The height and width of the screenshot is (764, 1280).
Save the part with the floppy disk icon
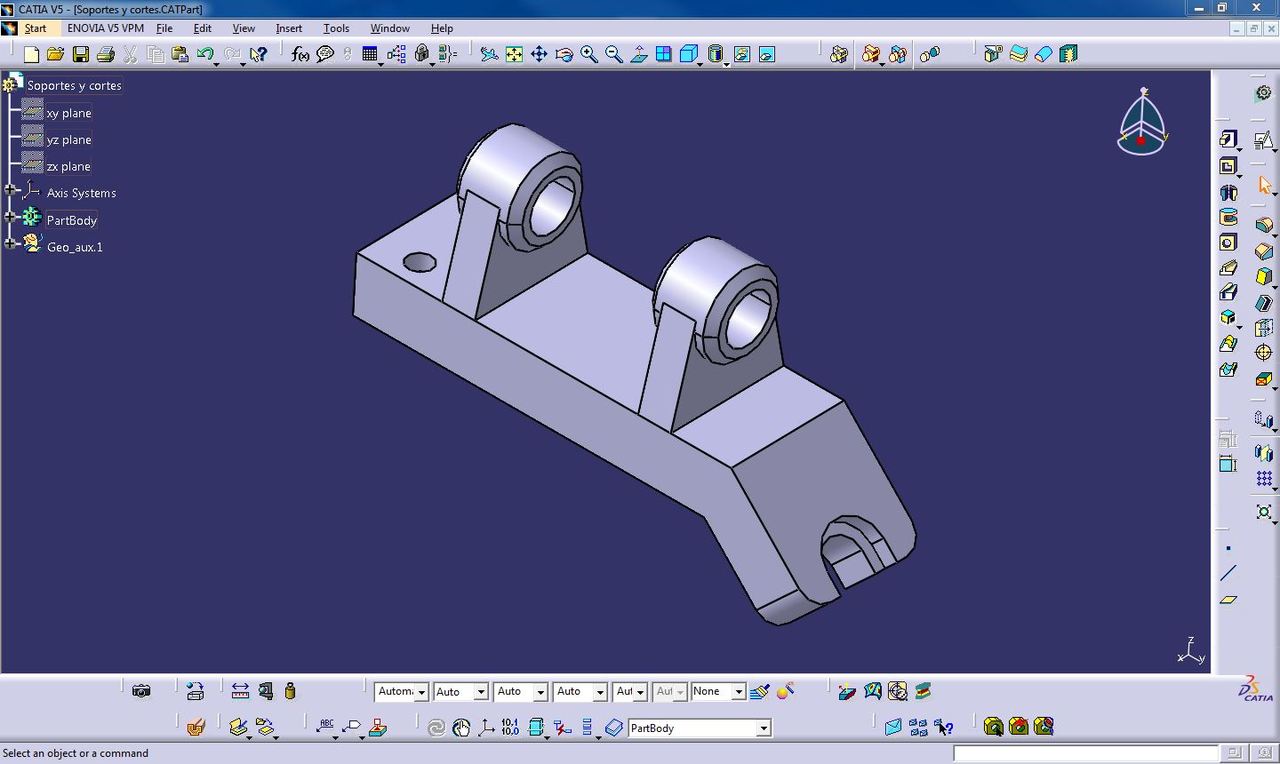coord(80,54)
